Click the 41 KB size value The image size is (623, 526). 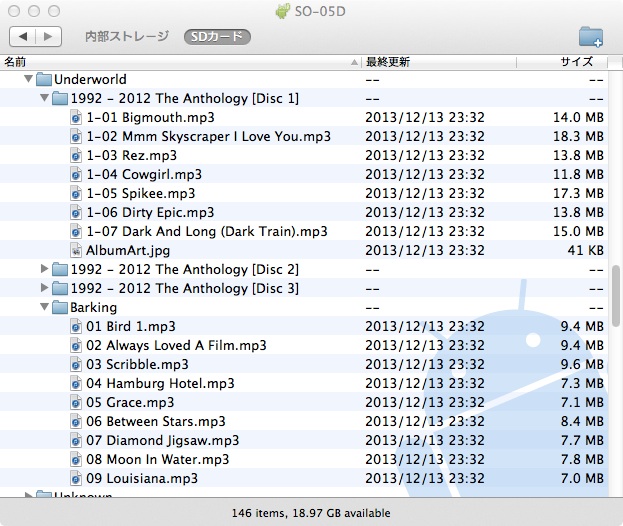[586, 251]
